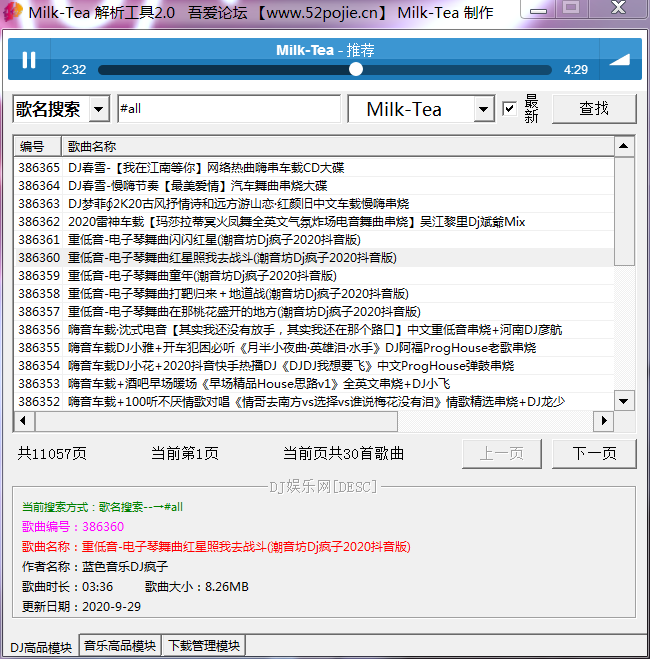
Task: Click the 作者名称：蓝色音乐DJ疯子 line
Action: tap(95, 567)
